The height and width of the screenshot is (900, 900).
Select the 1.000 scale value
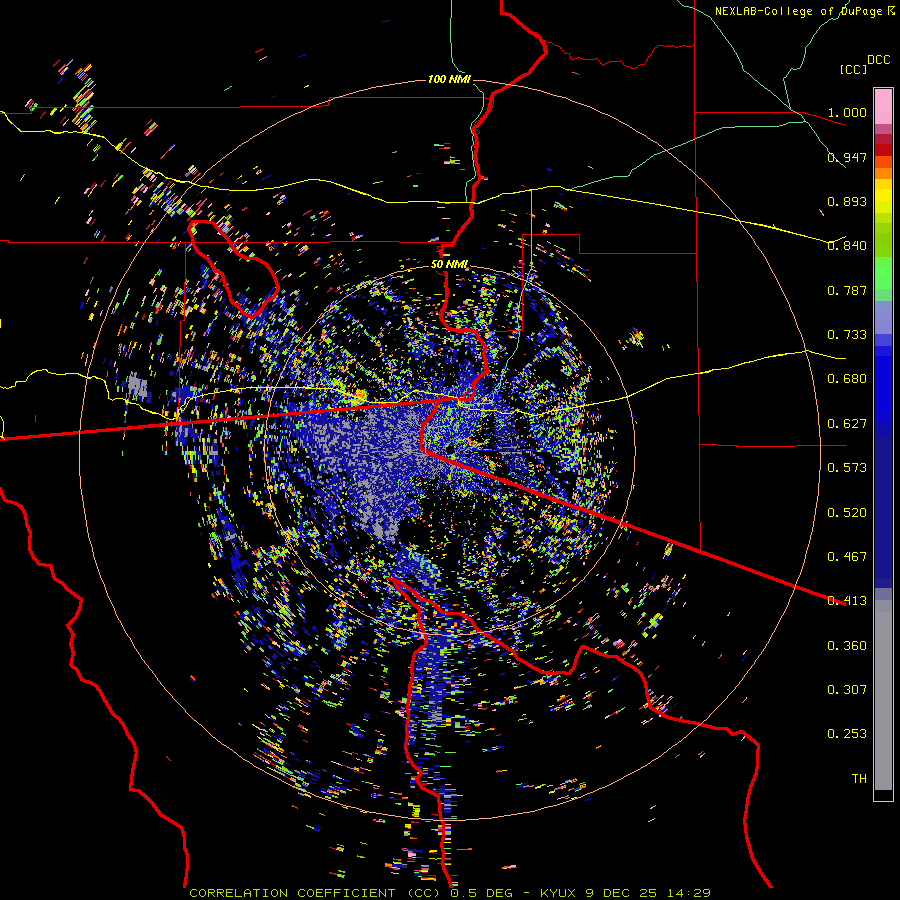[x=847, y=112]
